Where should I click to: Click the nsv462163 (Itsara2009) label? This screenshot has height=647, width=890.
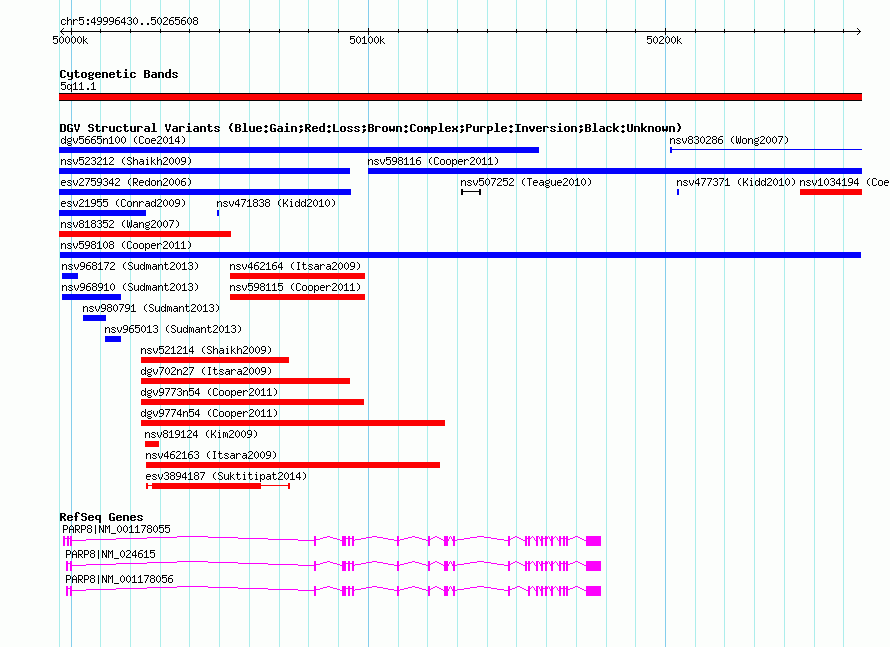(x=211, y=455)
